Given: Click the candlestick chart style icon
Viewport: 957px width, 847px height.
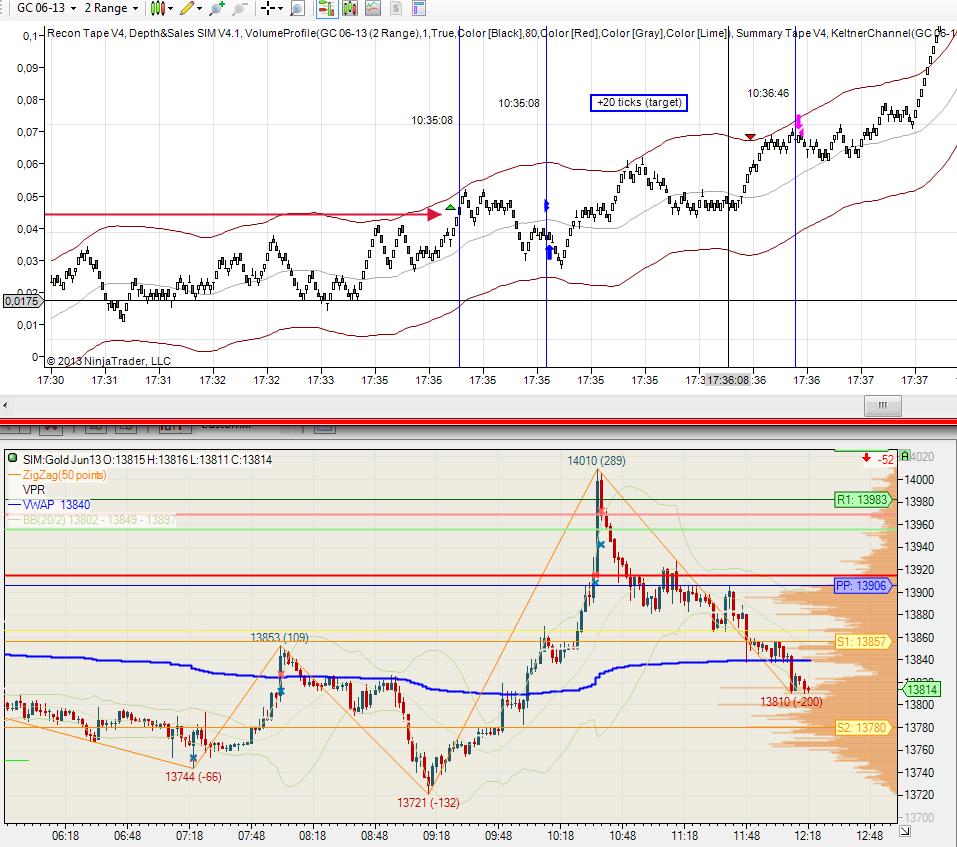Looking at the screenshot, I should 157,8.
